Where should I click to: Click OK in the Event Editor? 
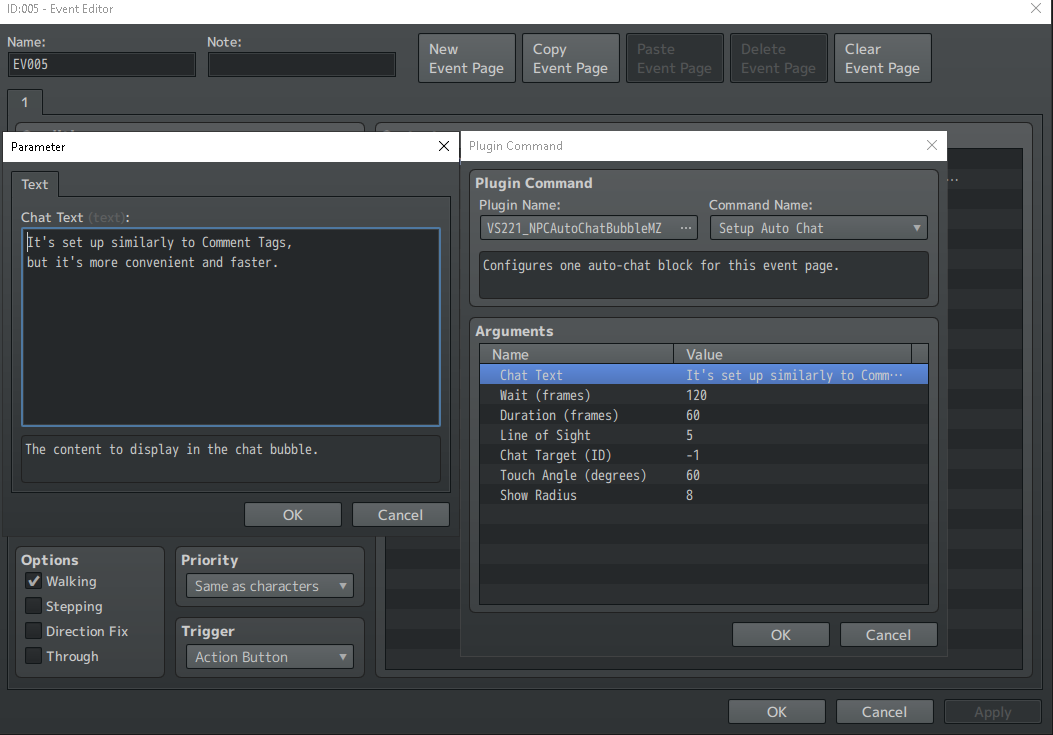(776, 711)
